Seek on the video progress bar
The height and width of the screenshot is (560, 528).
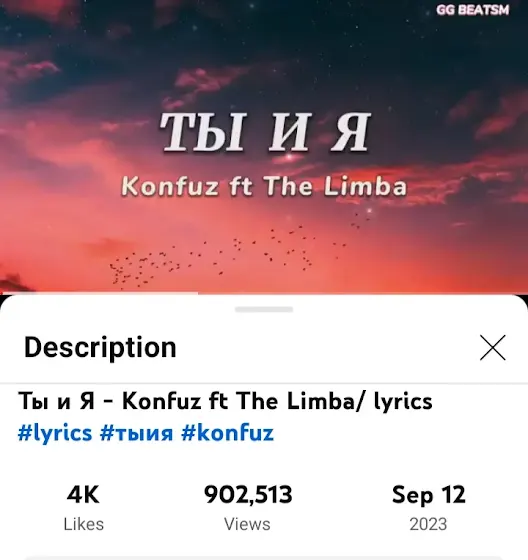264,294
